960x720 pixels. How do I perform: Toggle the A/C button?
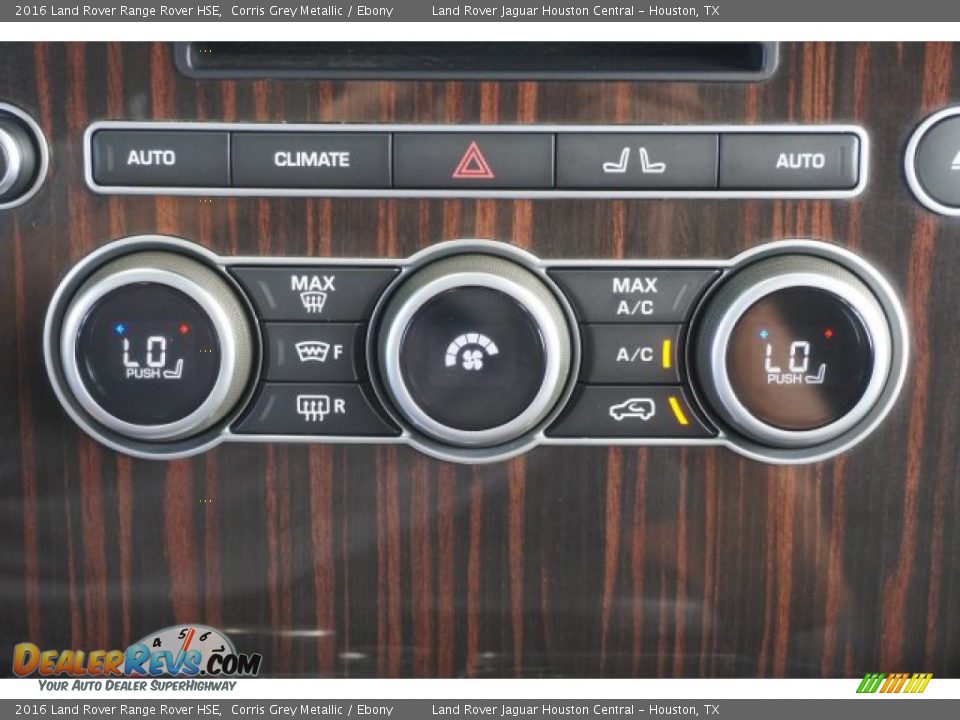(x=637, y=354)
